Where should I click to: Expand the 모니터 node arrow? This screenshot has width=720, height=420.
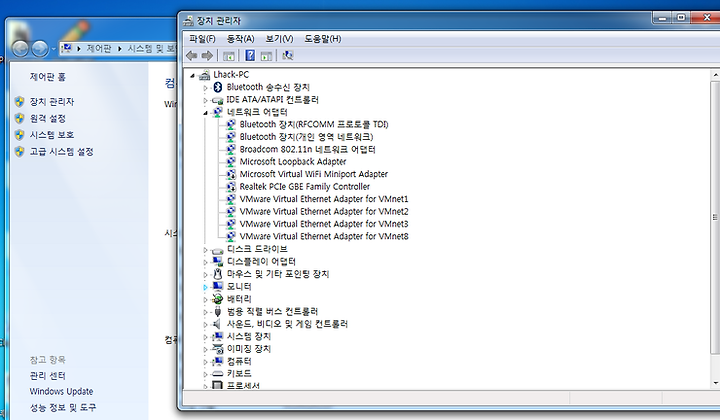(206, 287)
